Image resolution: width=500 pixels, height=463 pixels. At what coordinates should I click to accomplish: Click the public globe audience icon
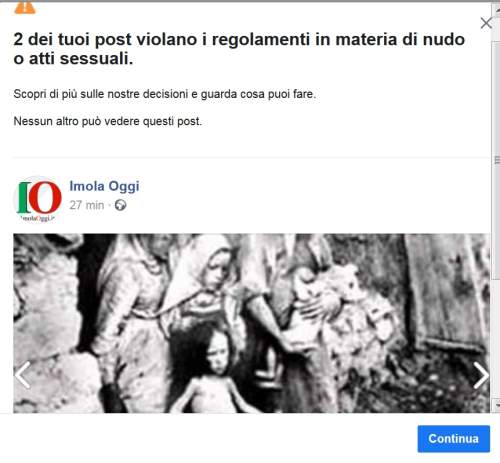120,205
